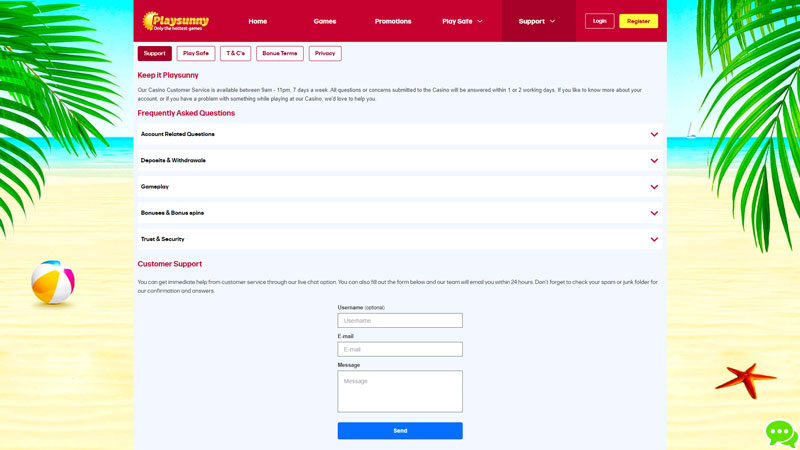The image size is (800, 450).
Task: Expand Deposits & Withdrawals FAQ
Action: [399, 160]
